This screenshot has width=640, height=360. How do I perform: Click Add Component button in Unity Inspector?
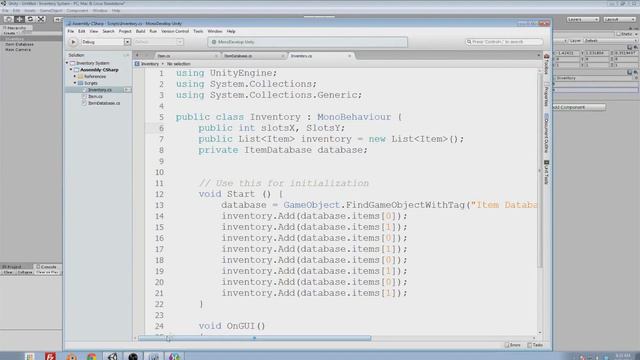click(x=578, y=107)
